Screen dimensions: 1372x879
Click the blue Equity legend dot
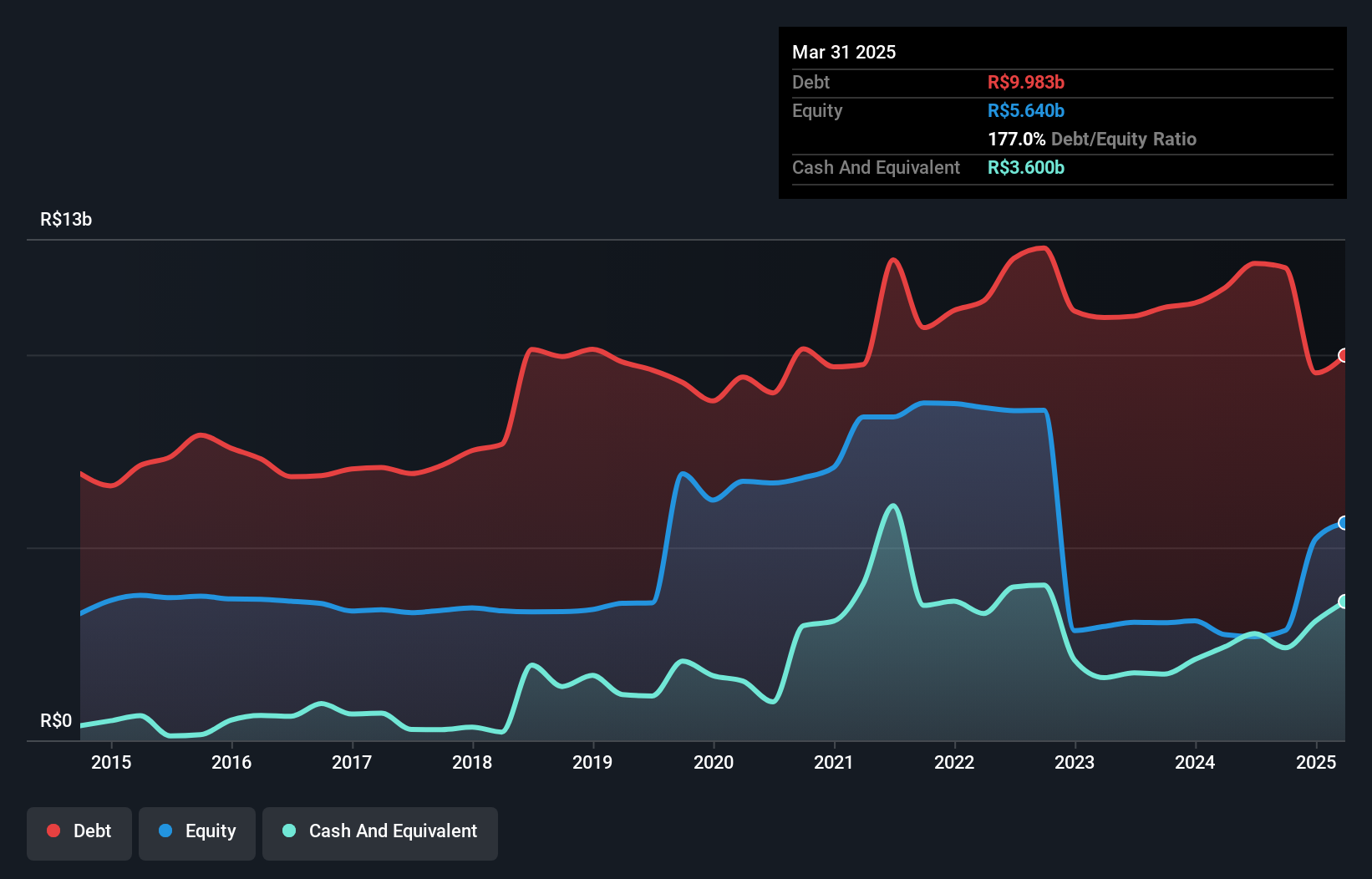pyautogui.click(x=165, y=831)
